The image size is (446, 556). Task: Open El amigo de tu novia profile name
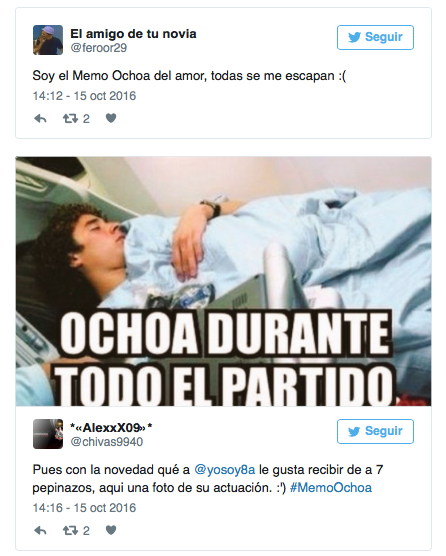pyautogui.click(x=133, y=34)
